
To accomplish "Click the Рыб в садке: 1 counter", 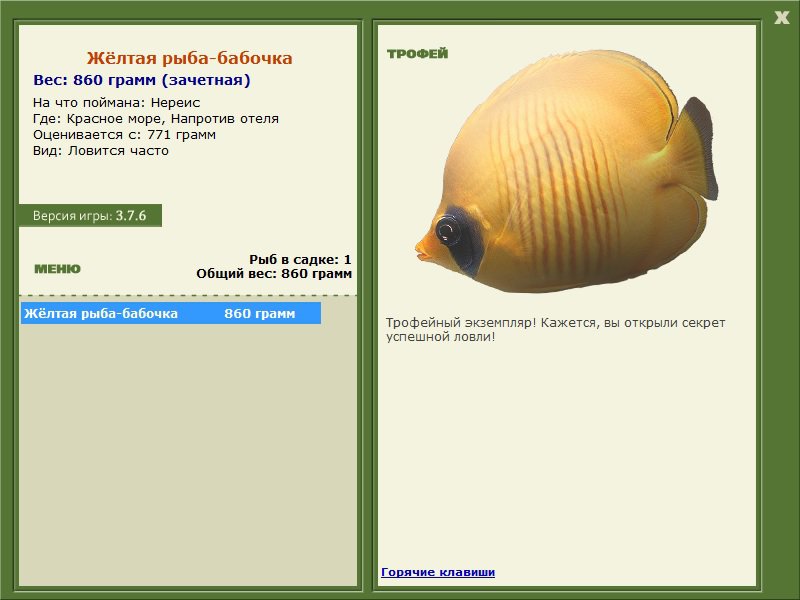I will (x=300, y=259).
